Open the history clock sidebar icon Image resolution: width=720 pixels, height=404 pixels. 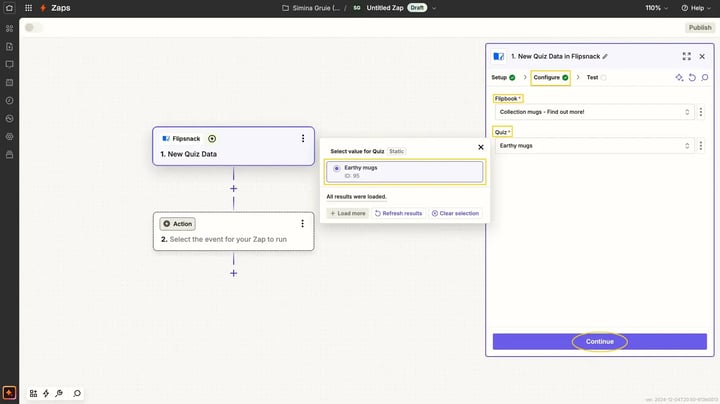[x=9, y=101]
